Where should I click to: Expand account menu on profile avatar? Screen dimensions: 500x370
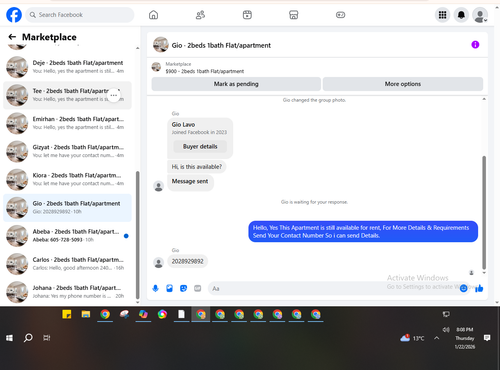pos(480,15)
